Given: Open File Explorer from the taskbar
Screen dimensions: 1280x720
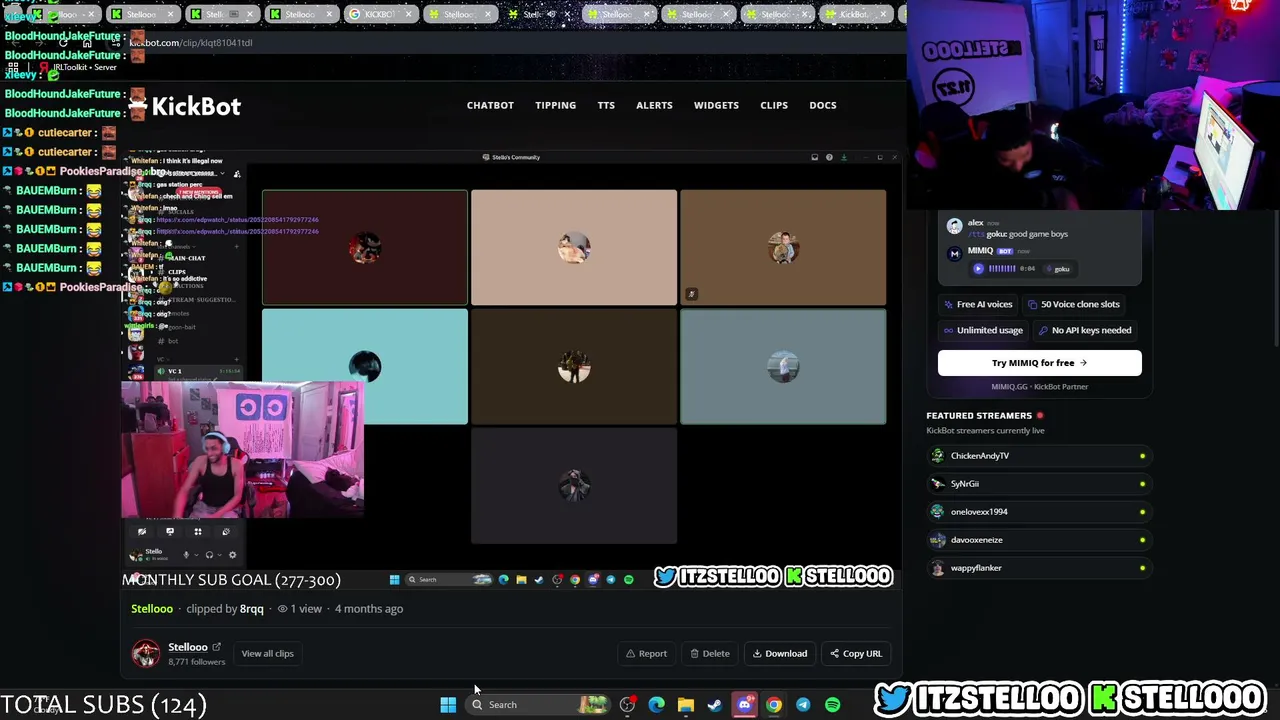Looking at the screenshot, I should pos(686,705).
